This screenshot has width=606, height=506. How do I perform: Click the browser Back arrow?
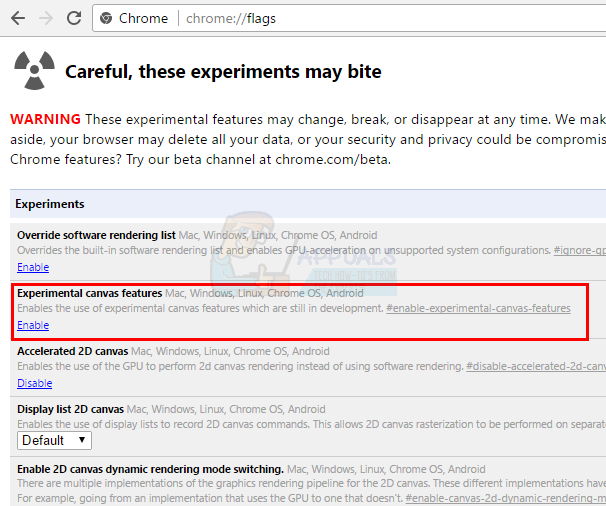click(x=18, y=18)
